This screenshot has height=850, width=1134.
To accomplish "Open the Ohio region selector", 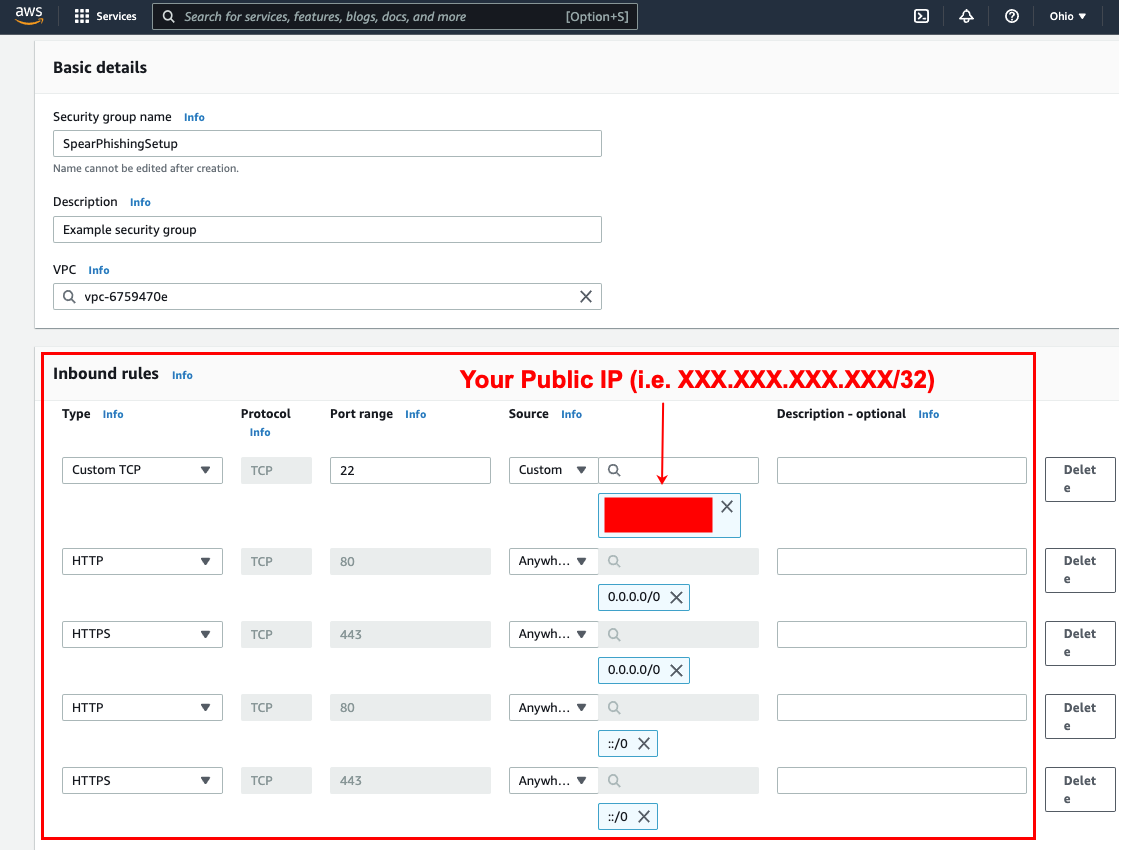I will (x=1067, y=16).
